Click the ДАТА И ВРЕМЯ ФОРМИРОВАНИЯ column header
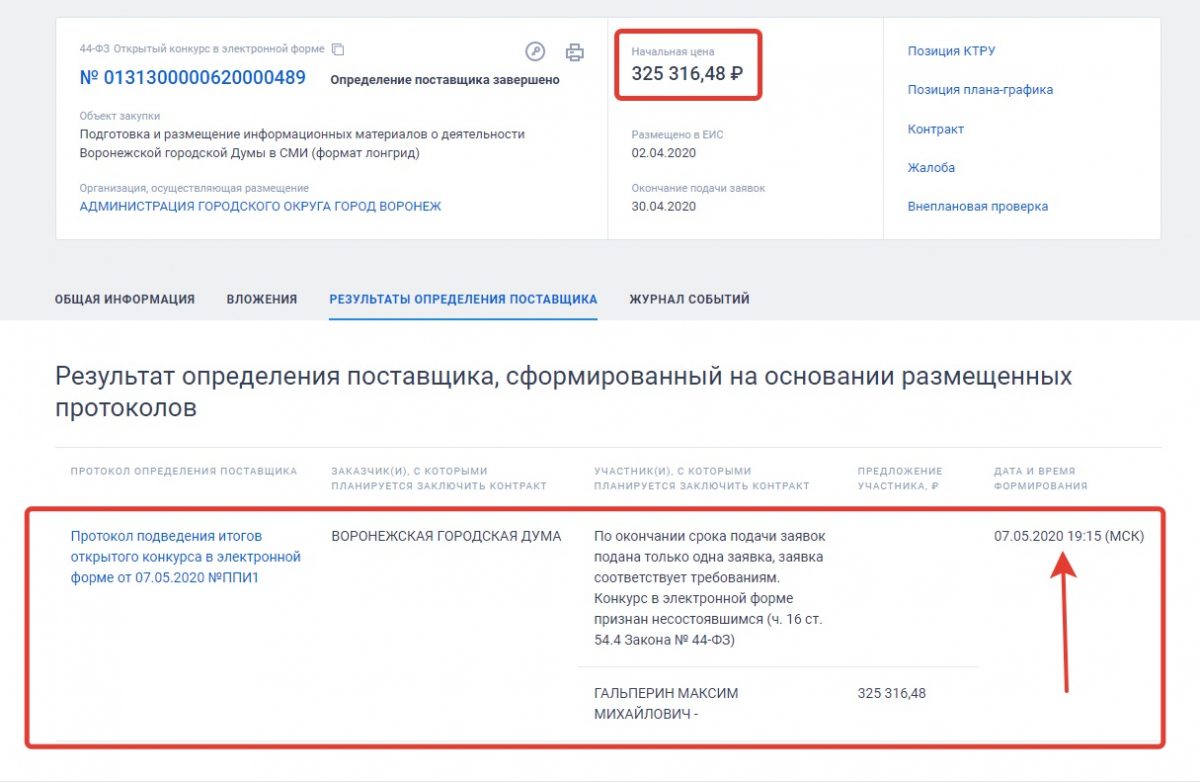The image size is (1200, 783). point(1040,478)
